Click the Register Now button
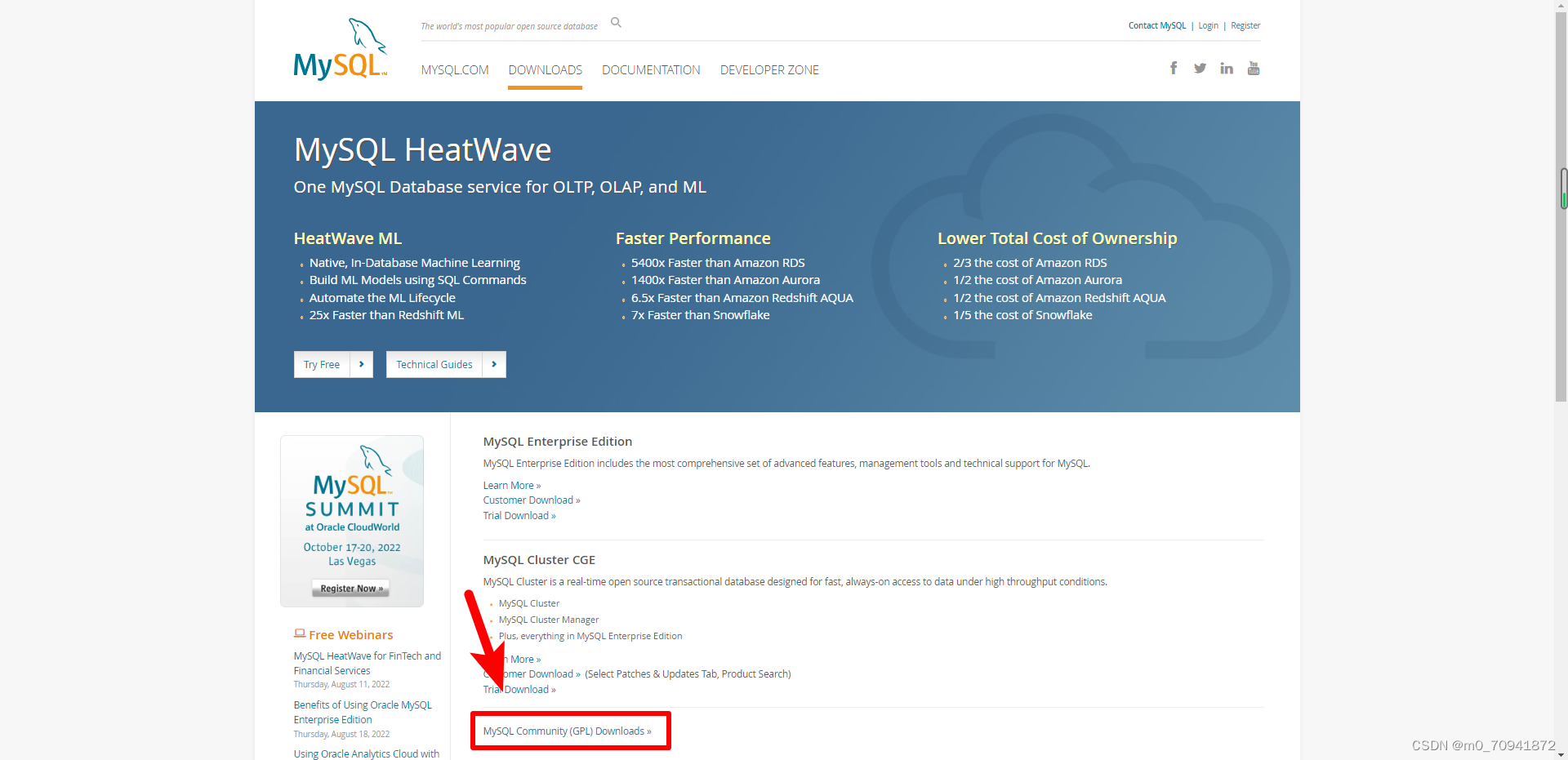 pyautogui.click(x=351, y=589)
